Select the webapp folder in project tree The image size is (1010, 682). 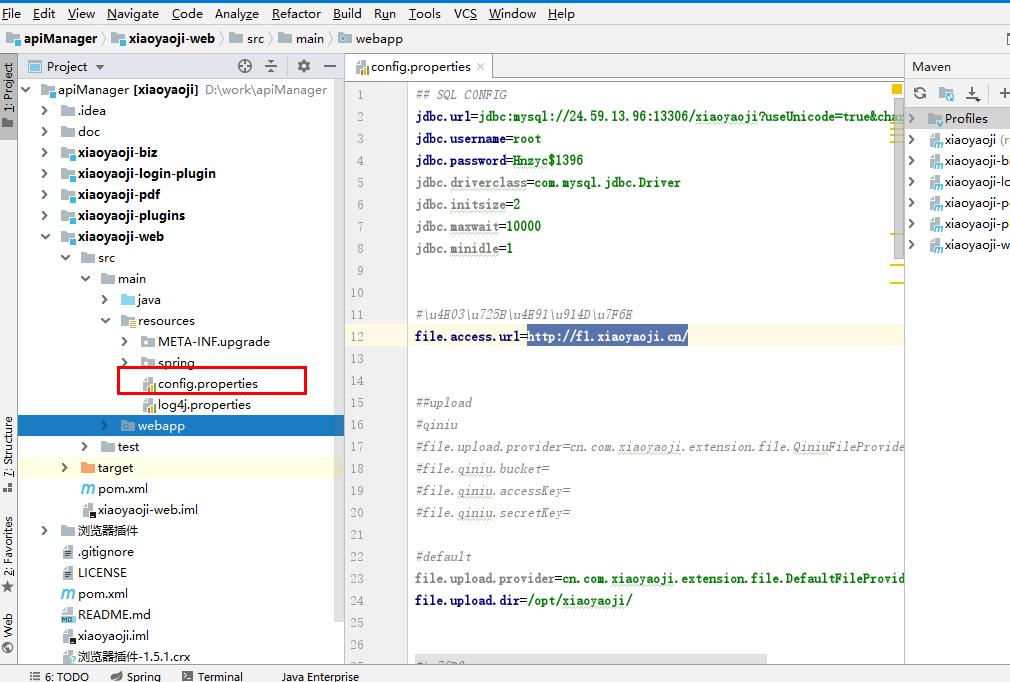tap(161, 426)
